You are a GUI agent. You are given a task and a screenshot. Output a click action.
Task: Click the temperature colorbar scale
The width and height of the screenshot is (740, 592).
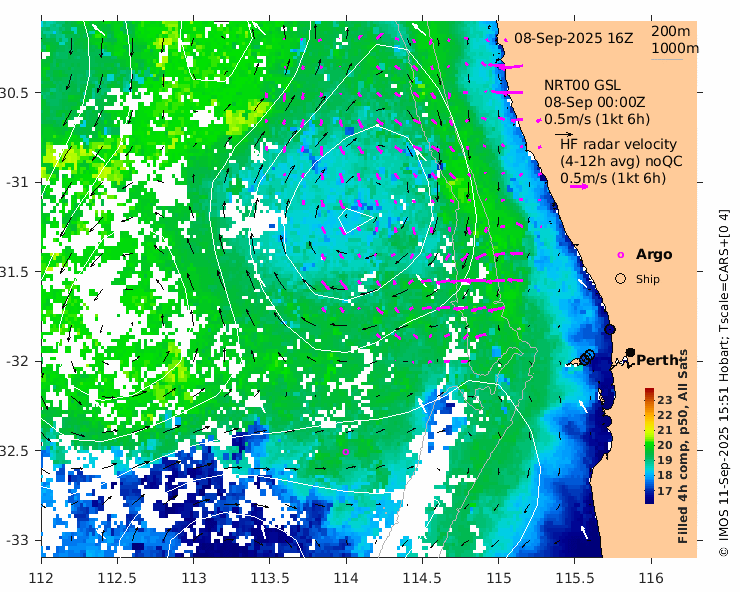point(649,446)
